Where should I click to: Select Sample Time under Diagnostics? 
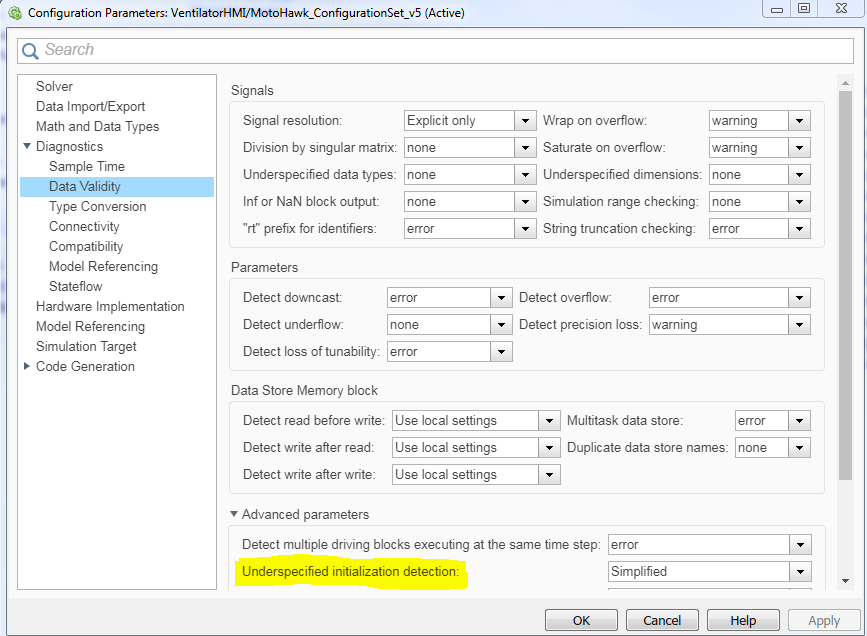[87, 166]
